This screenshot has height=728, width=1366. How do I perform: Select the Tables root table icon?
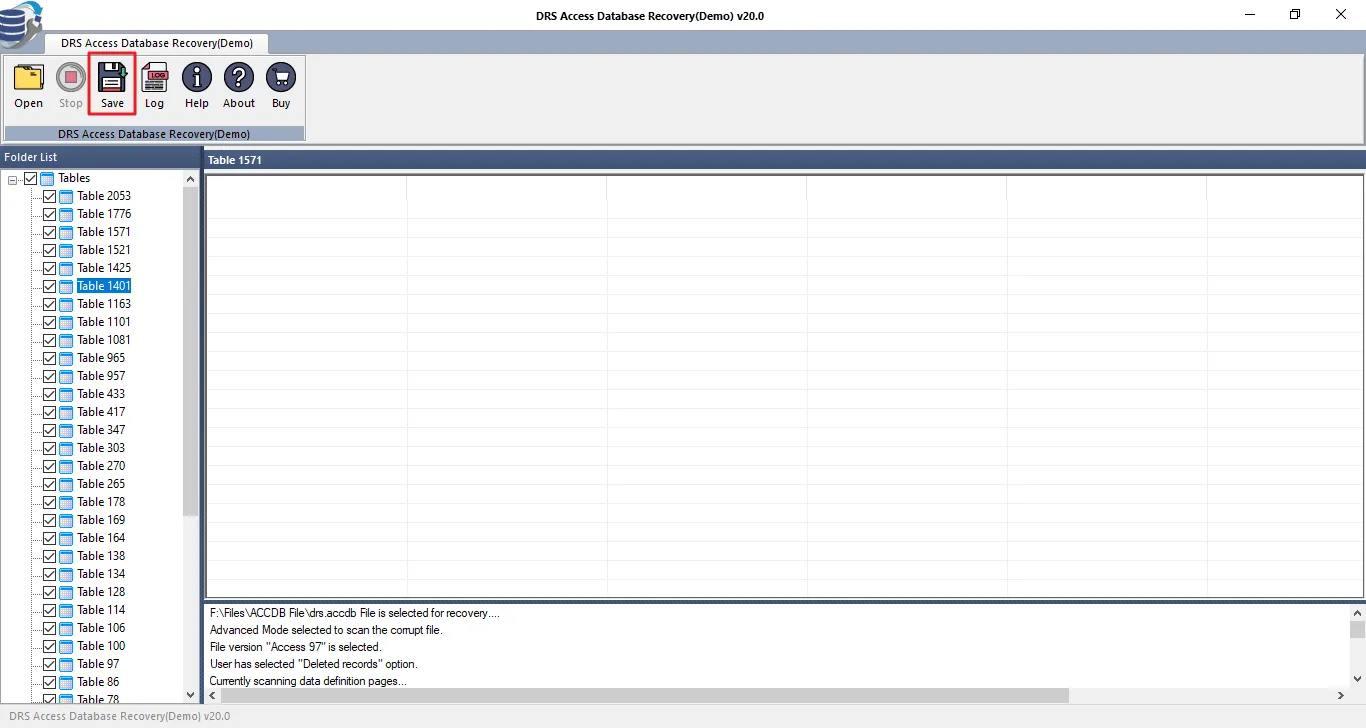point(47,178)
